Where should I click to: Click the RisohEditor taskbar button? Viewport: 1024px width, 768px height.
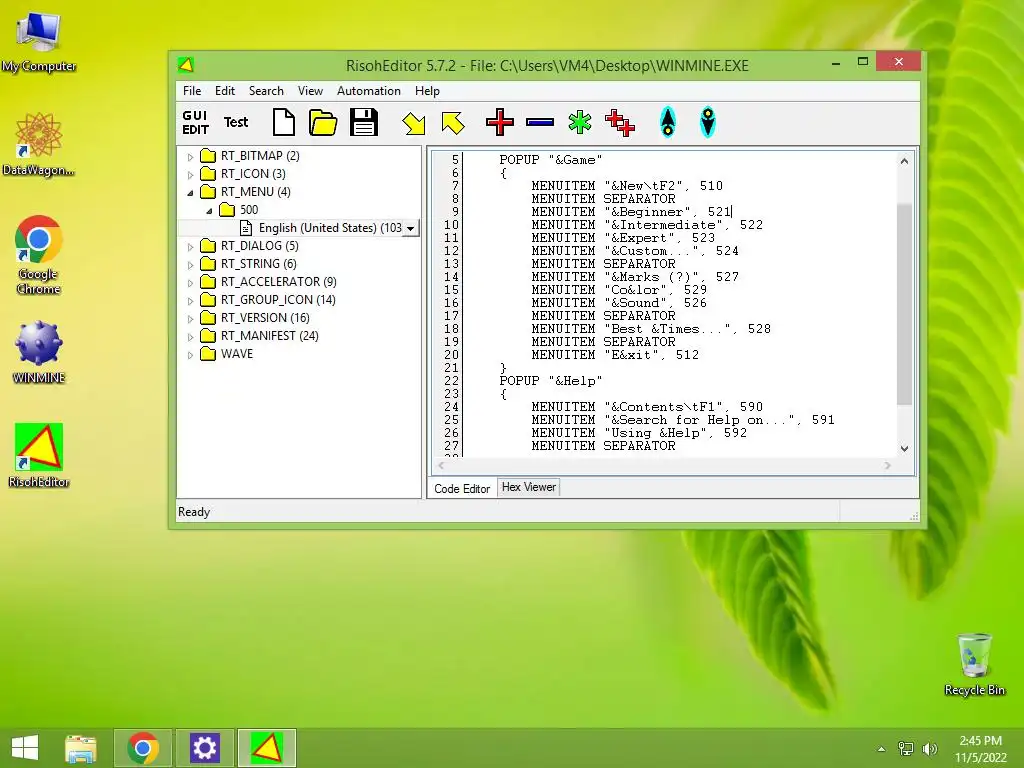266,748
